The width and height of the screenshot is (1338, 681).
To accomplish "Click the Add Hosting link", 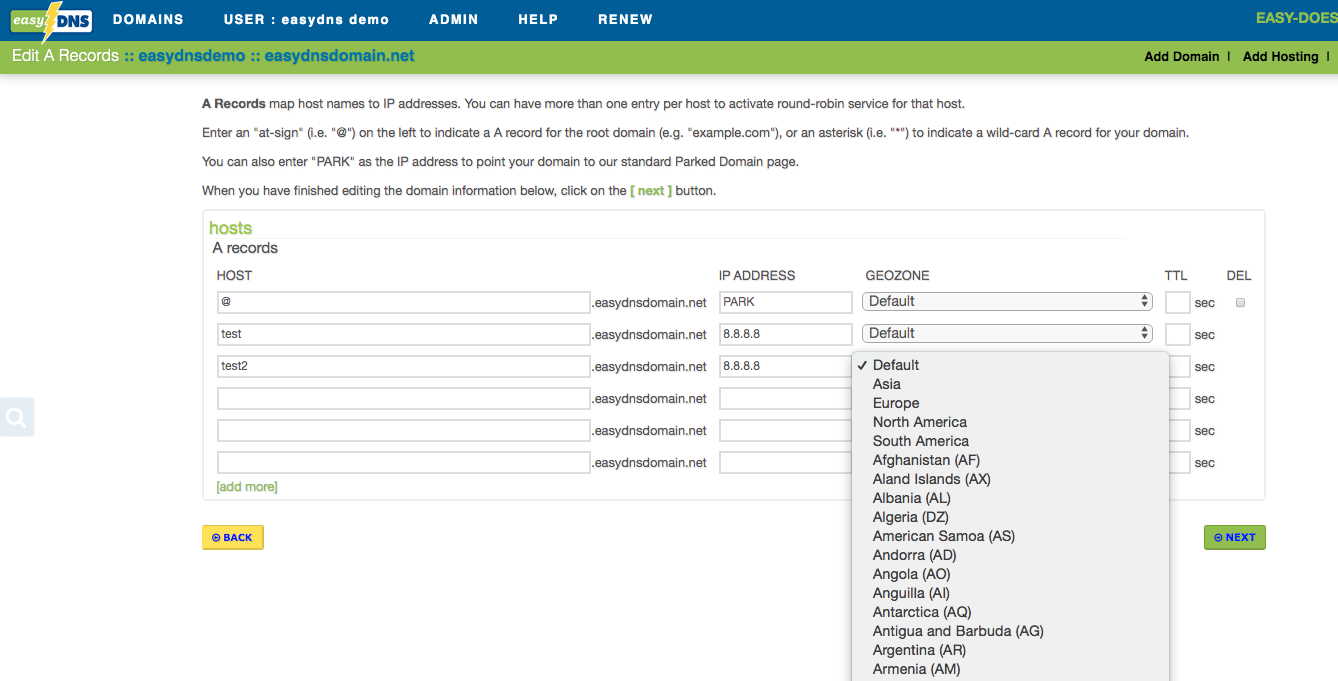I will [x=1280, y=56].
